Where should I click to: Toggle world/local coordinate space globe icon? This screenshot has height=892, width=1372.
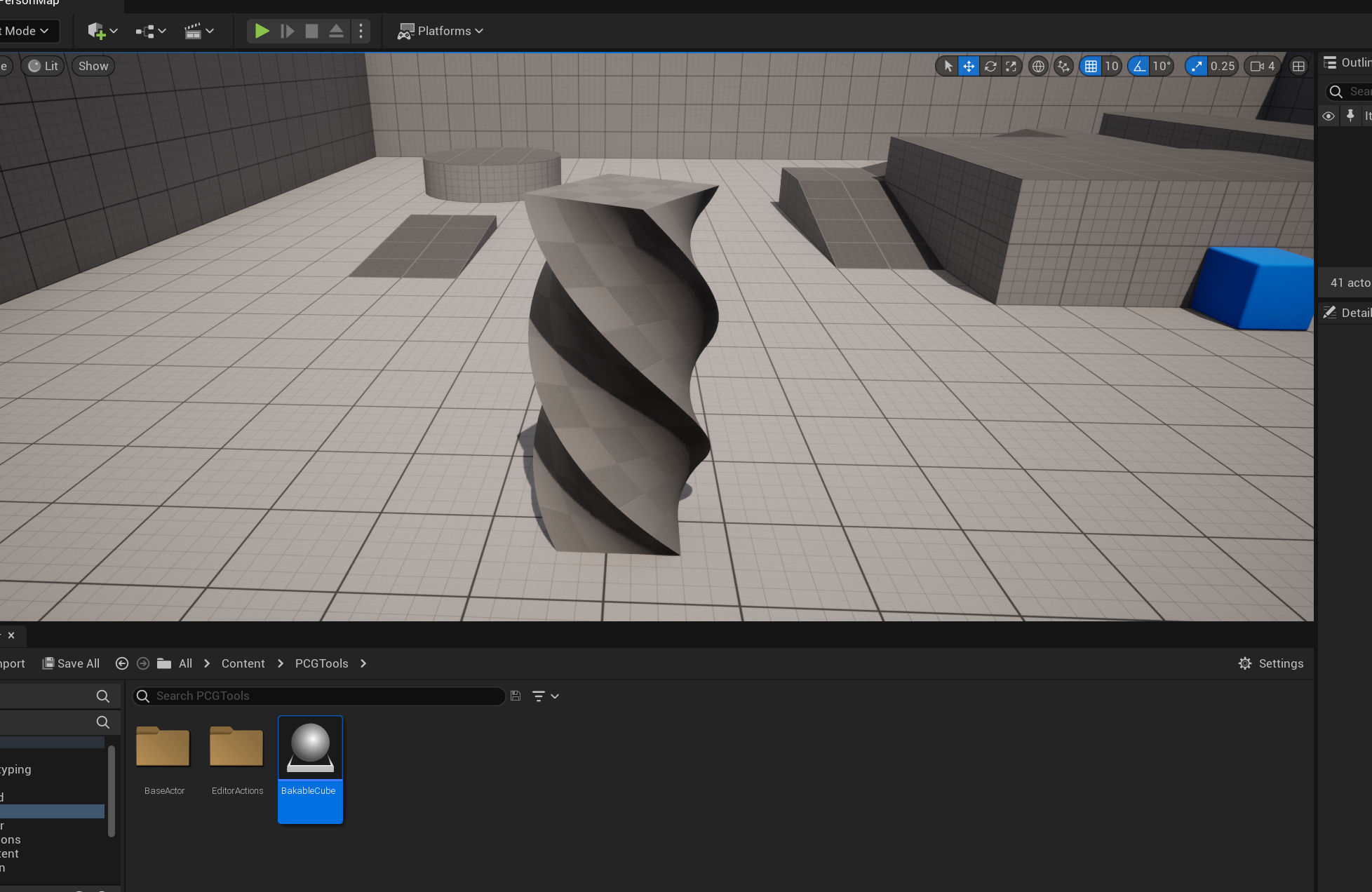pyautogui.click(x=1038, y=66)
